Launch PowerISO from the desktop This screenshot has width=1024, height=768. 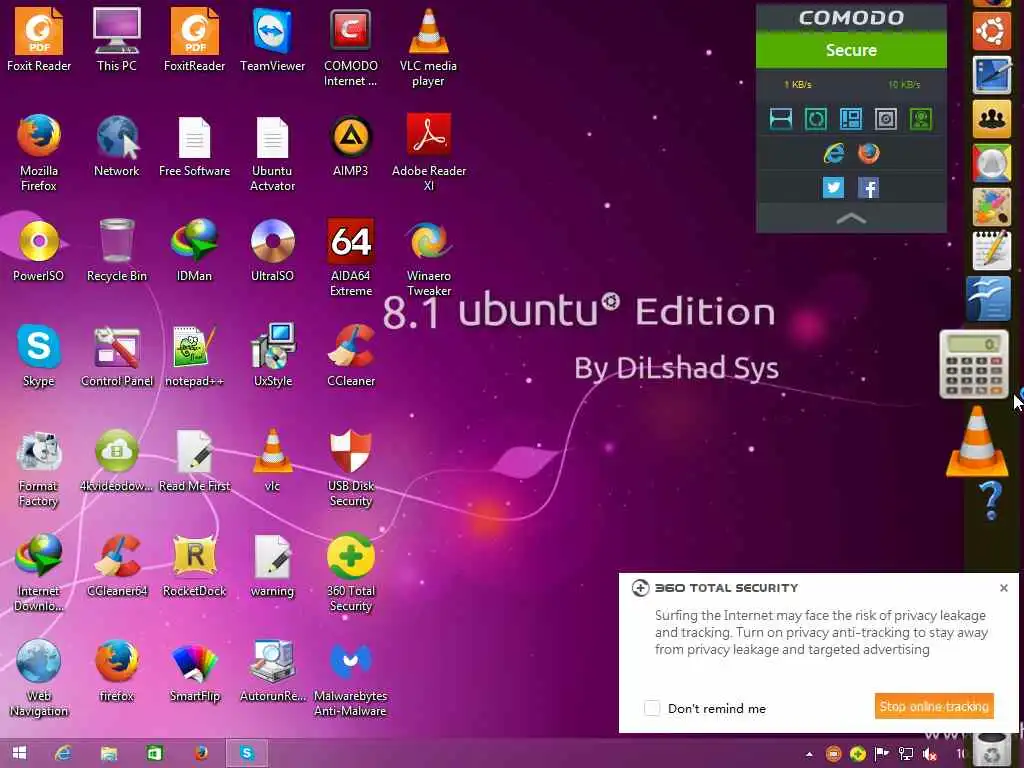click(x=39, y=249)
